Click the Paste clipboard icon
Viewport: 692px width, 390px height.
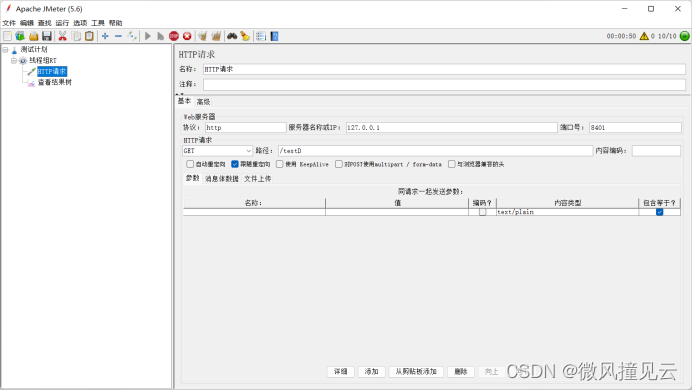click(x=89, y=36)
